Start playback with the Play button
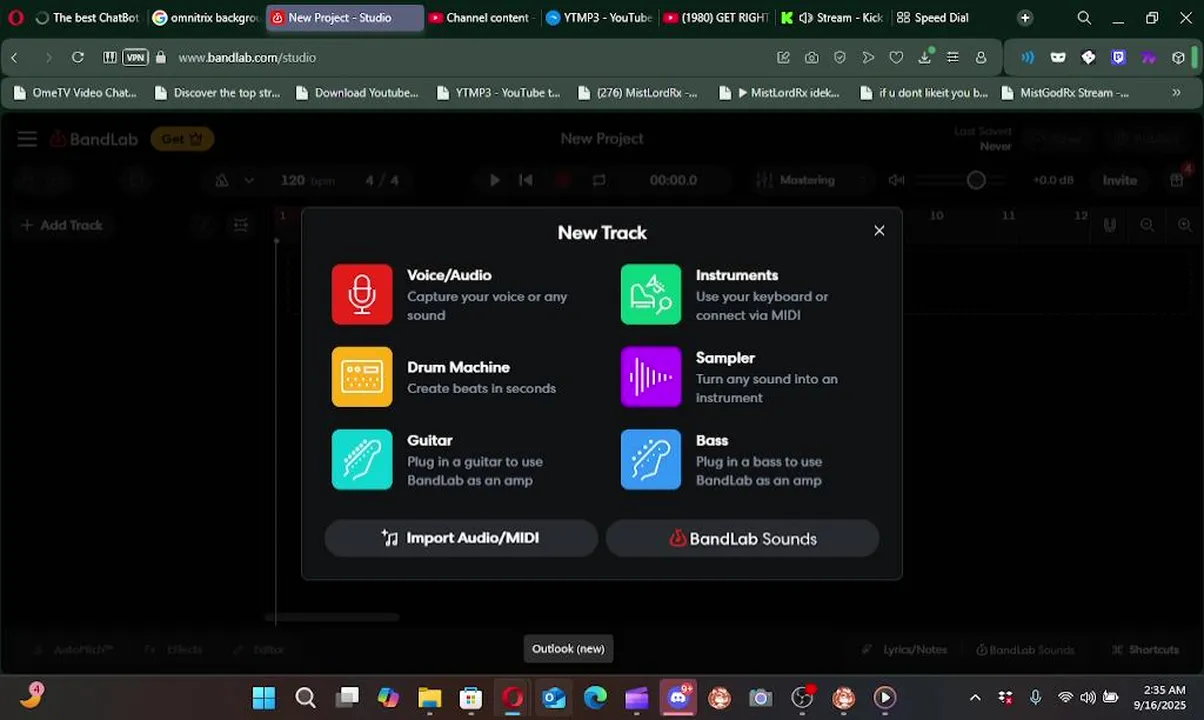This screenshot has height=720, width=1204. click(x=494, y=180)
